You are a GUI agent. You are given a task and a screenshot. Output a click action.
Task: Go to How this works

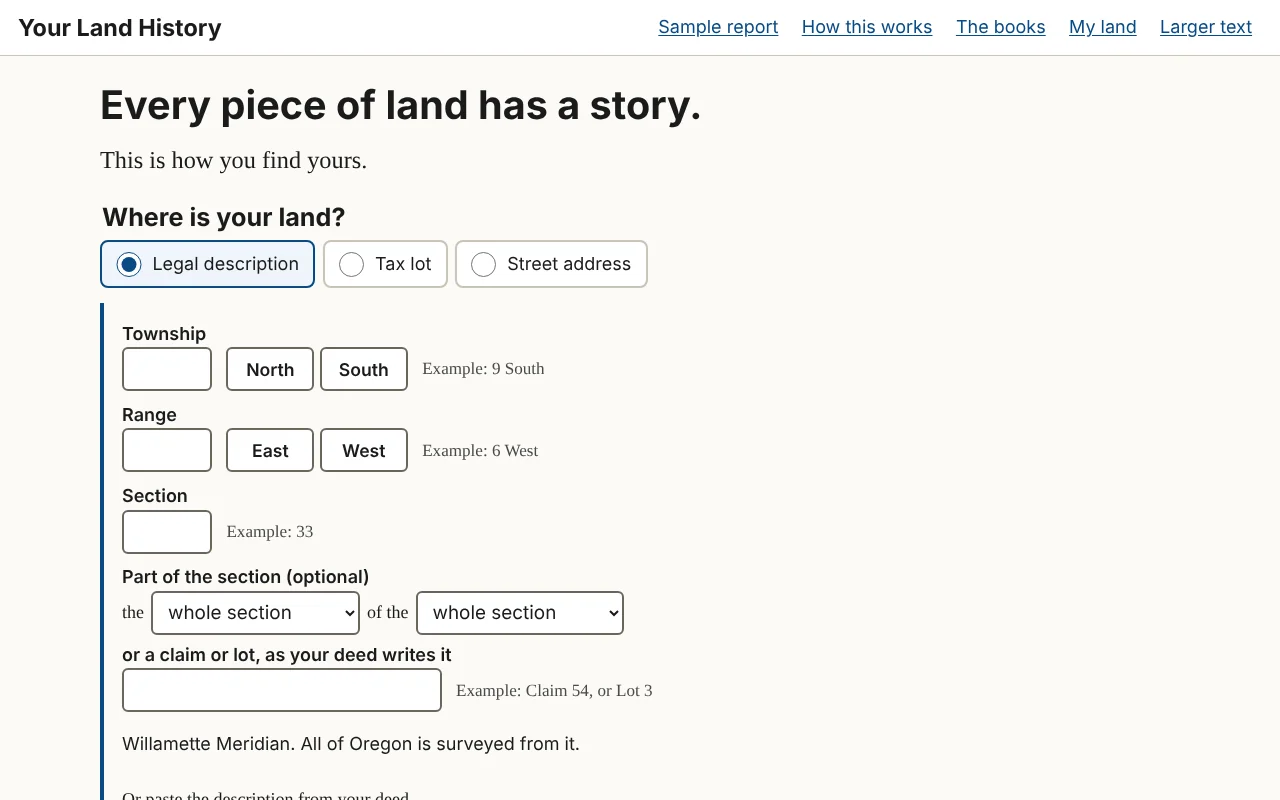point(867,27)
